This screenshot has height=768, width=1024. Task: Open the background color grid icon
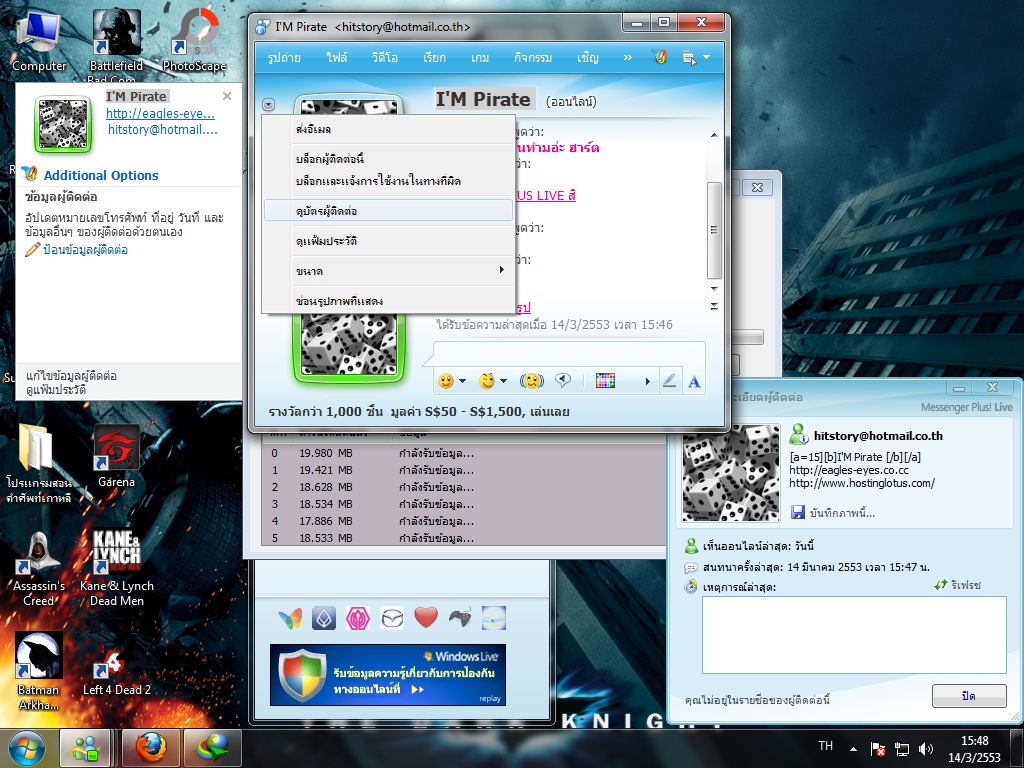[x=605, y=381]
